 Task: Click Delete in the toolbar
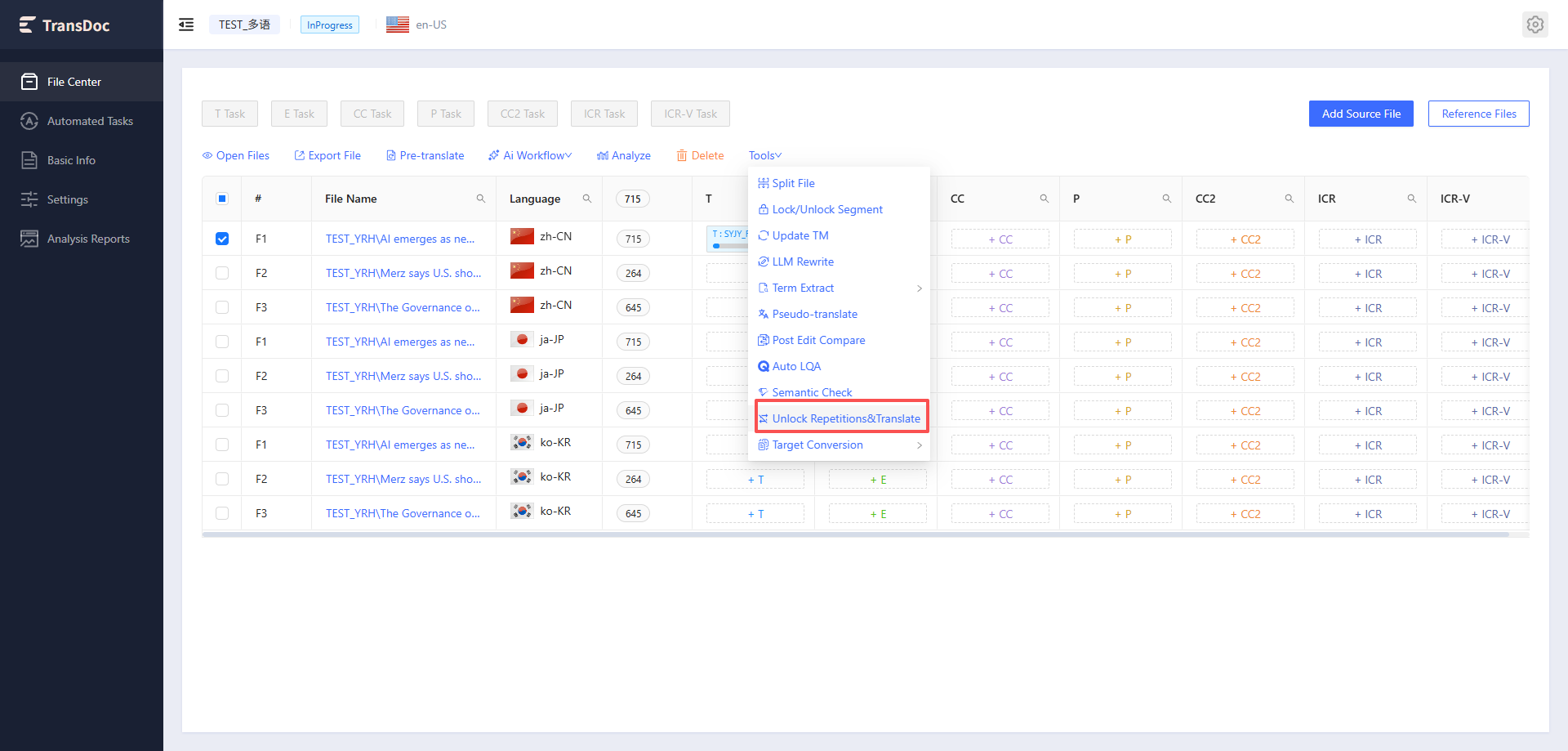[700, 155]
